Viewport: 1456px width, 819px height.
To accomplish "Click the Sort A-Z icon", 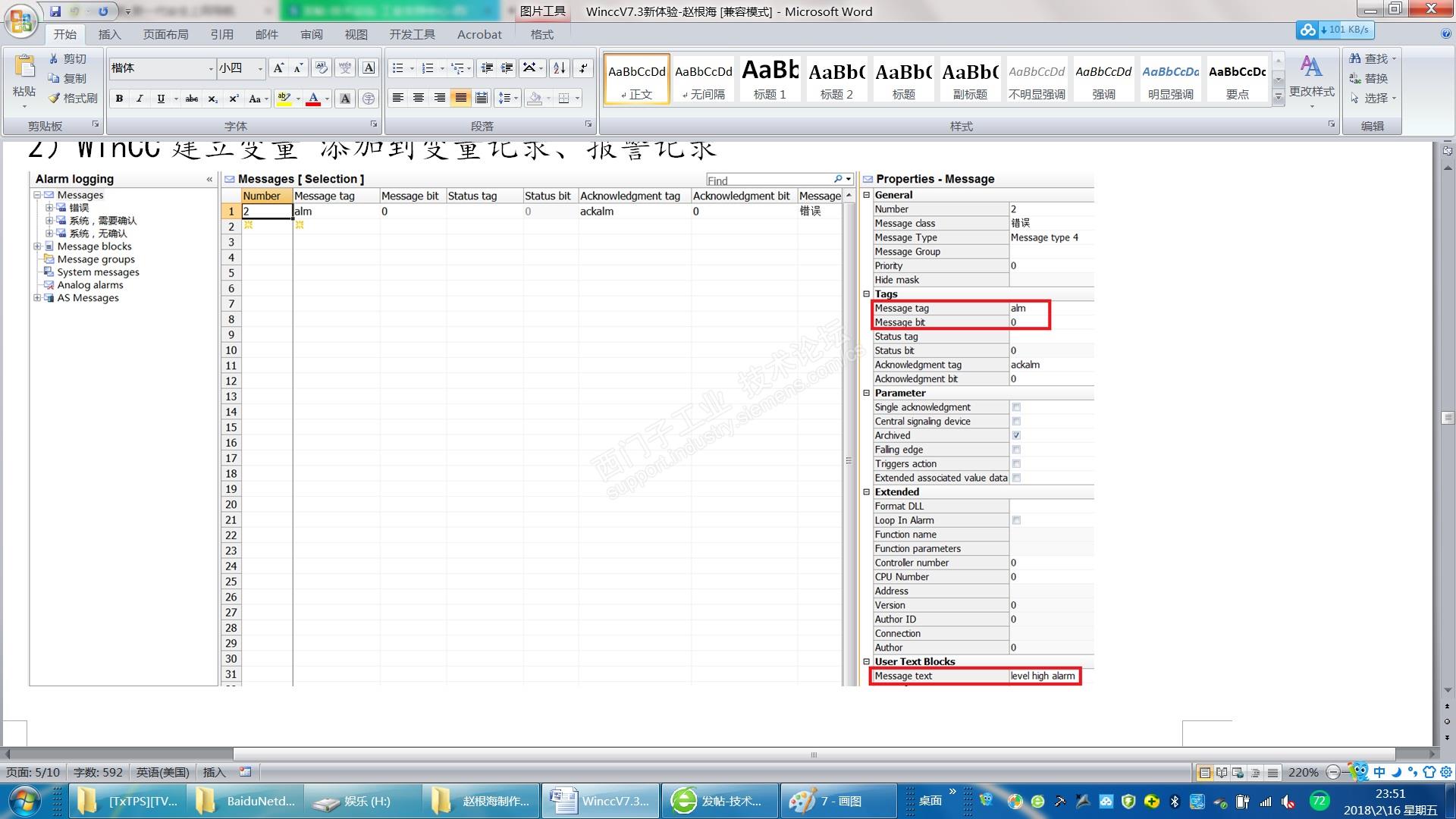I will (560, 68).
